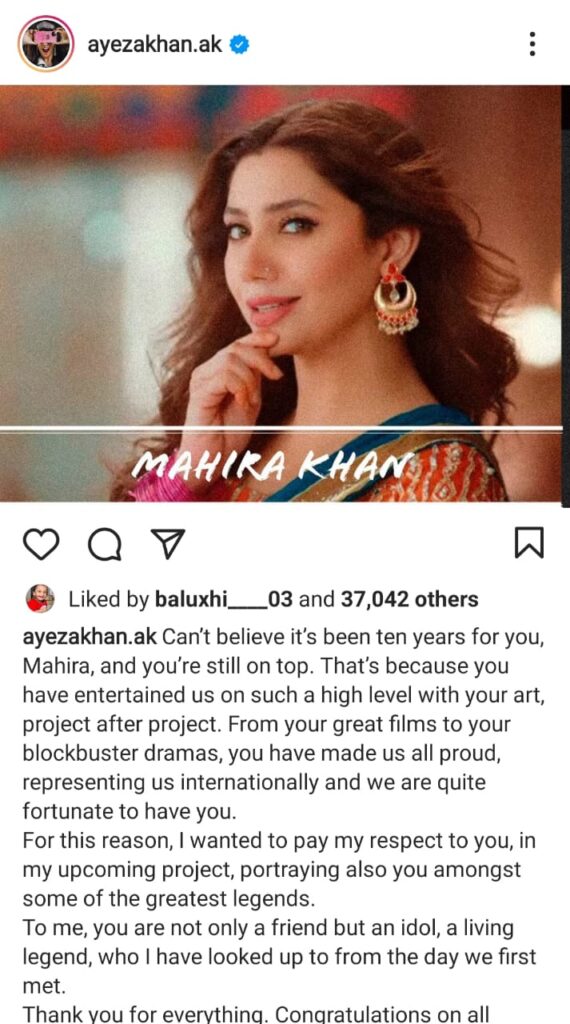
Task: Tap the white line across the photo
Action: (281, 430)
